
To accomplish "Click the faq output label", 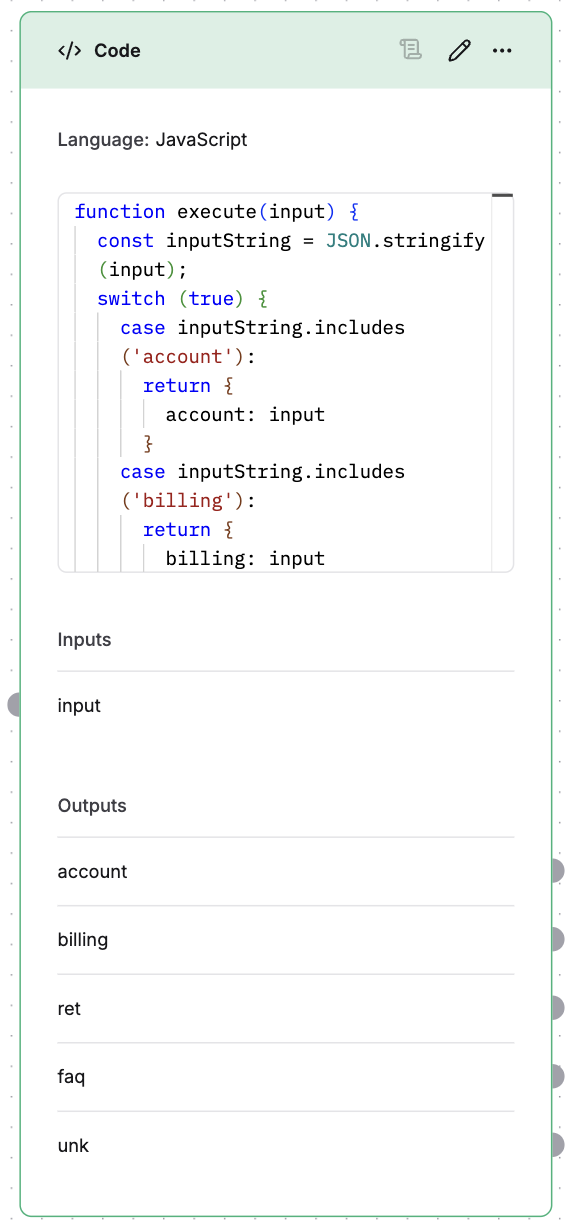I will click(x=71, y=1076).
